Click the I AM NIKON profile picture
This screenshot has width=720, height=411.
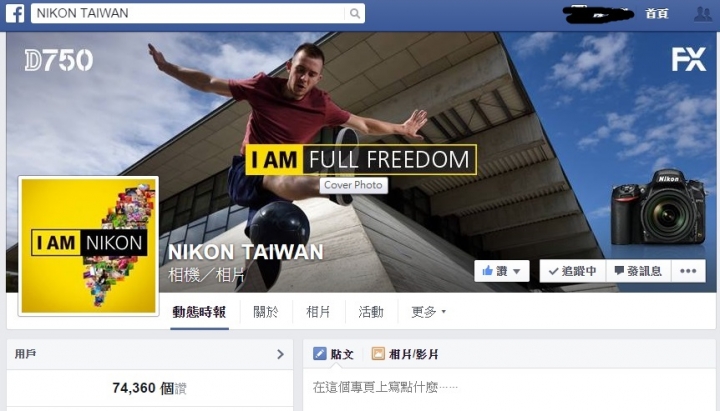(x=89, y=246)
